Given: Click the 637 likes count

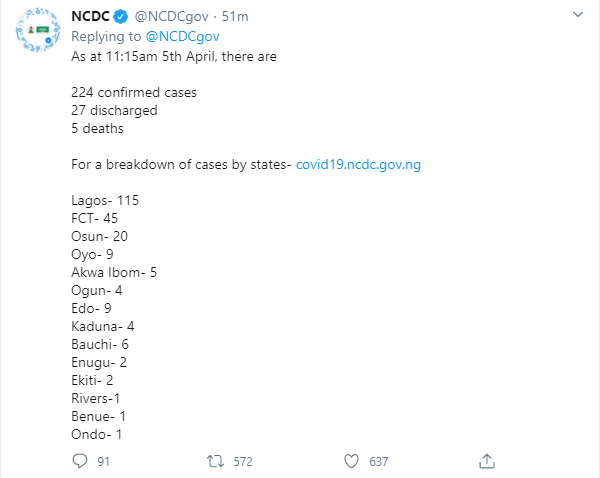Looking at the screenshot, I should pyautogui.click(x=378, y=462).
